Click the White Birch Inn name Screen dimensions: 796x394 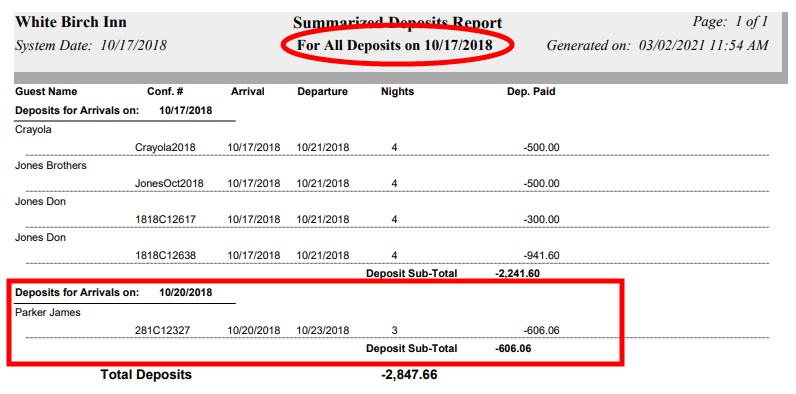pos(71,22)
